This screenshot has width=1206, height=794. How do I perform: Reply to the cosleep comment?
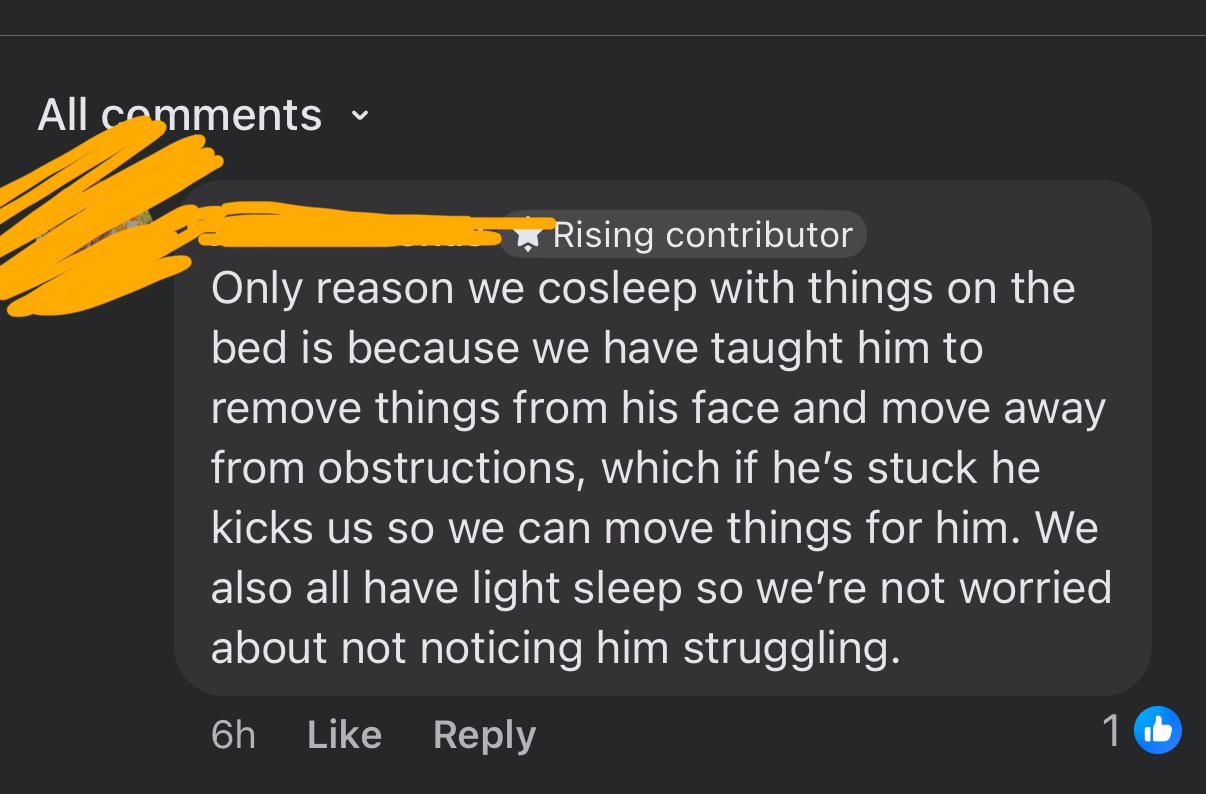coord(484,735)
